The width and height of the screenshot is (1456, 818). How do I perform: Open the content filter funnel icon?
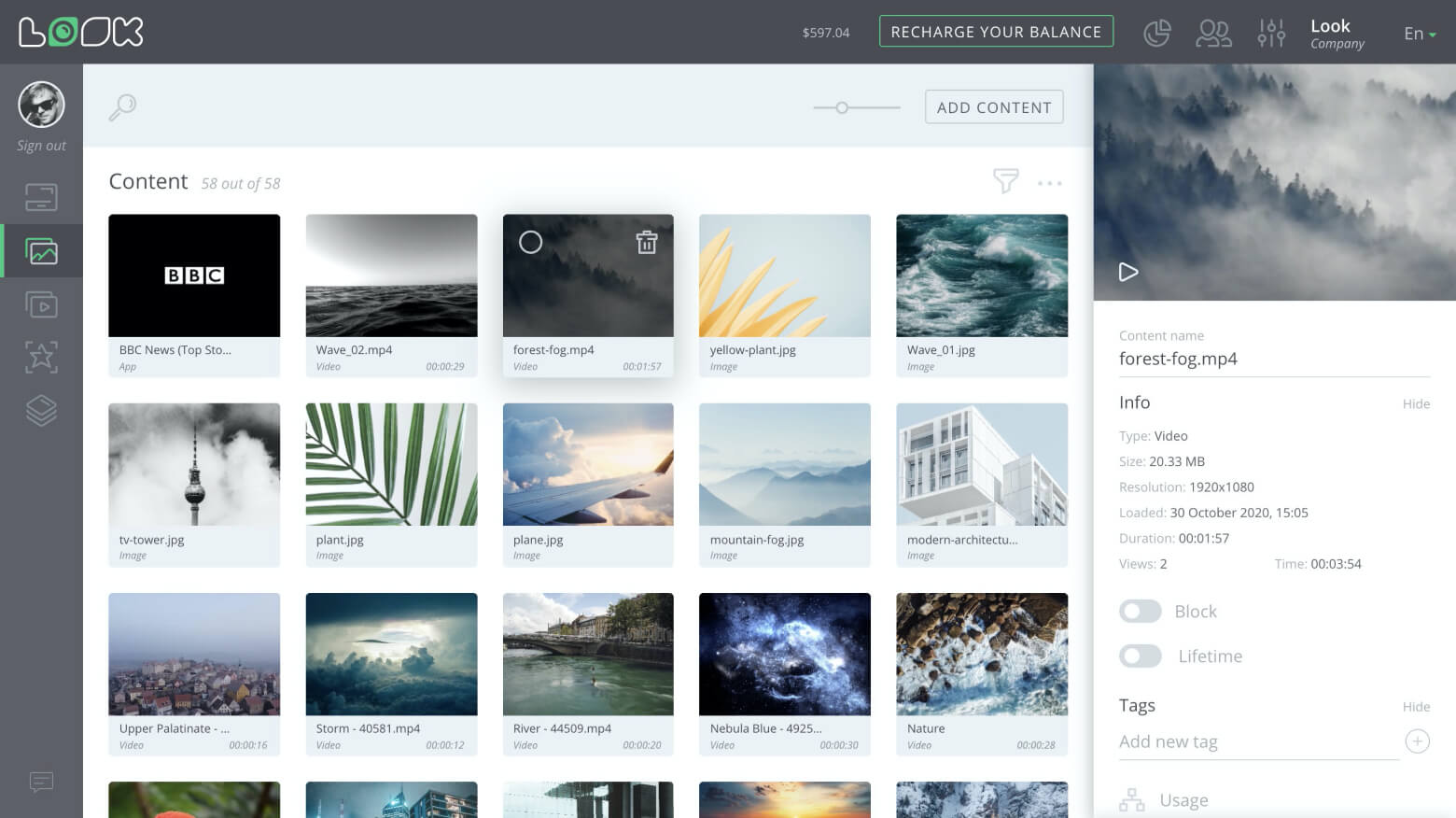coord(1005,181)
